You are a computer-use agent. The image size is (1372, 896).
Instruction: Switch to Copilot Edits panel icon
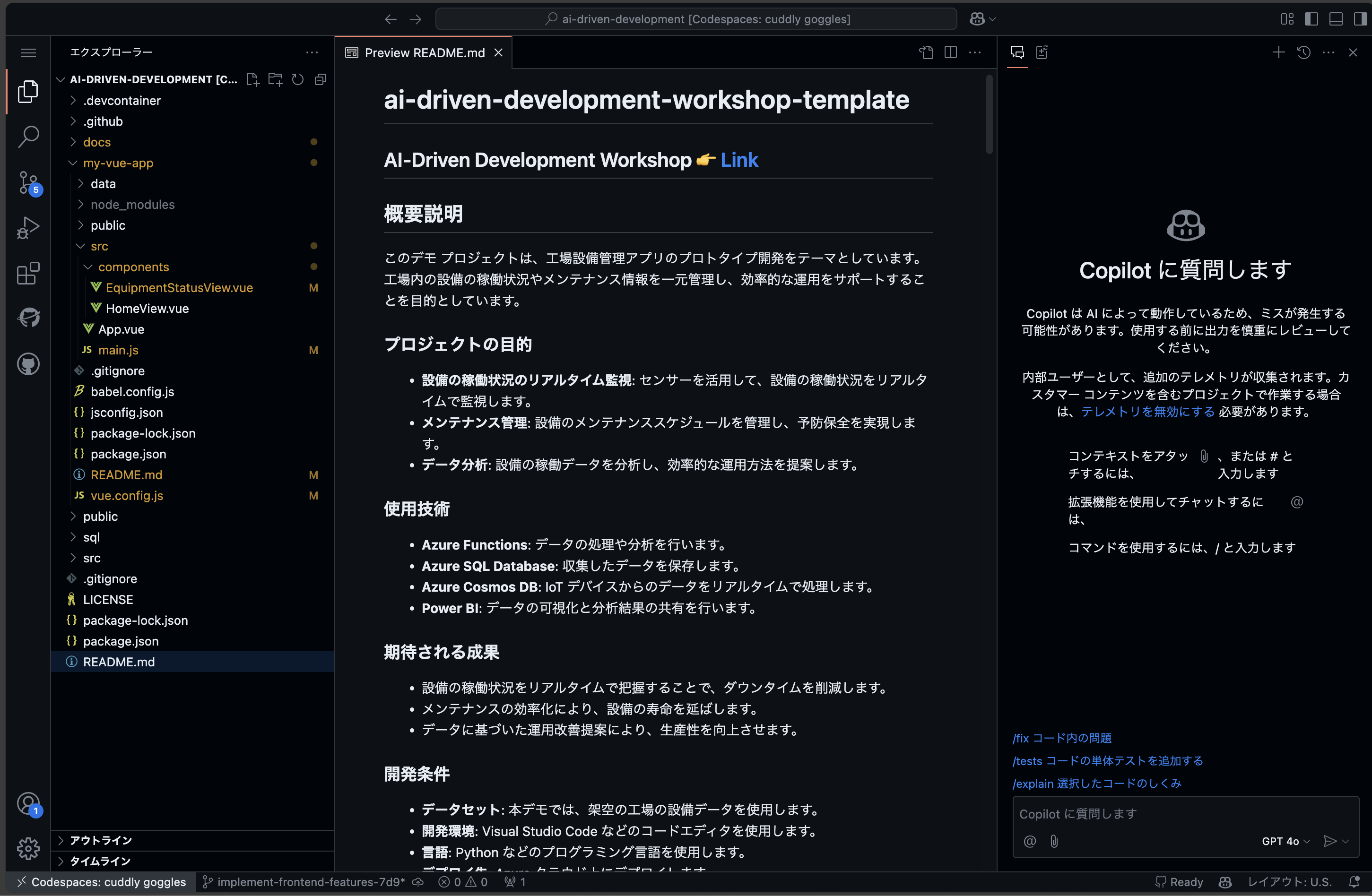click(1042, 52)
